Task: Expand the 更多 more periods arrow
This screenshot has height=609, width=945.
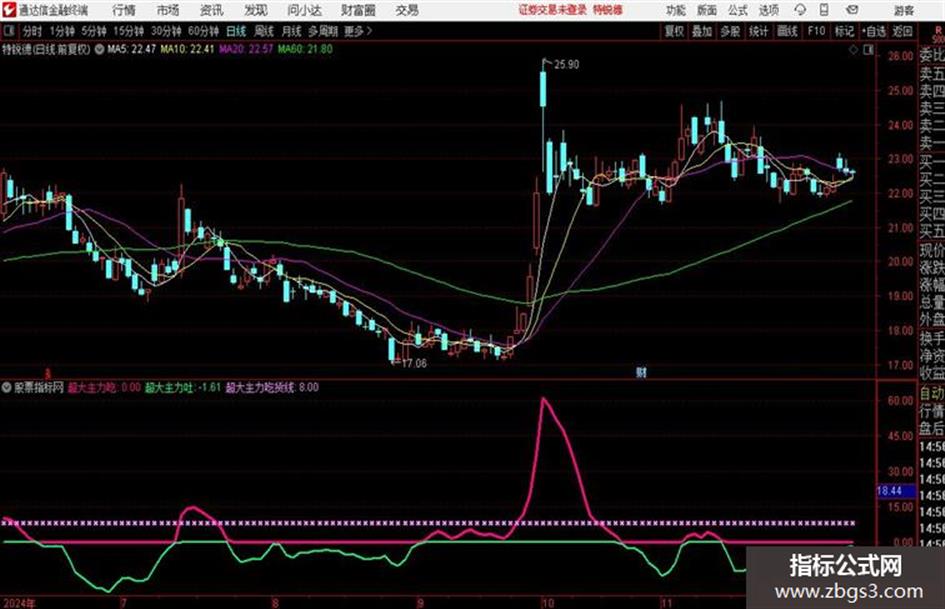Action: pyautogui.click(x=358, y=31)
